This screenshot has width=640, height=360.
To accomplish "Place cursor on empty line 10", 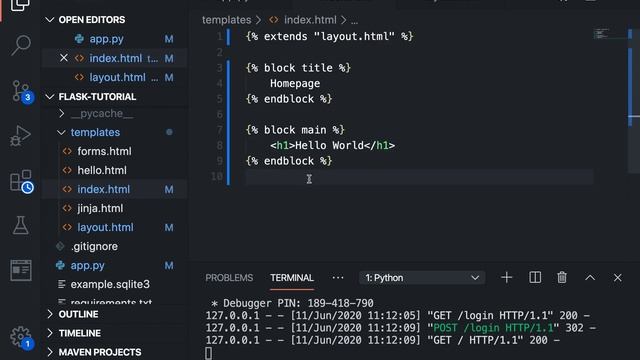I will click(419, 177).
